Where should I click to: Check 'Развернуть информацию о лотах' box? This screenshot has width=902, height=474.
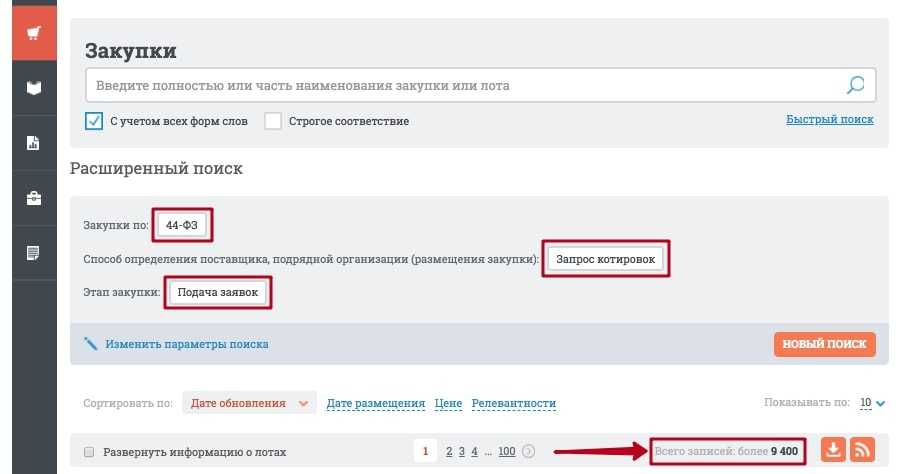tap(89, 452)
